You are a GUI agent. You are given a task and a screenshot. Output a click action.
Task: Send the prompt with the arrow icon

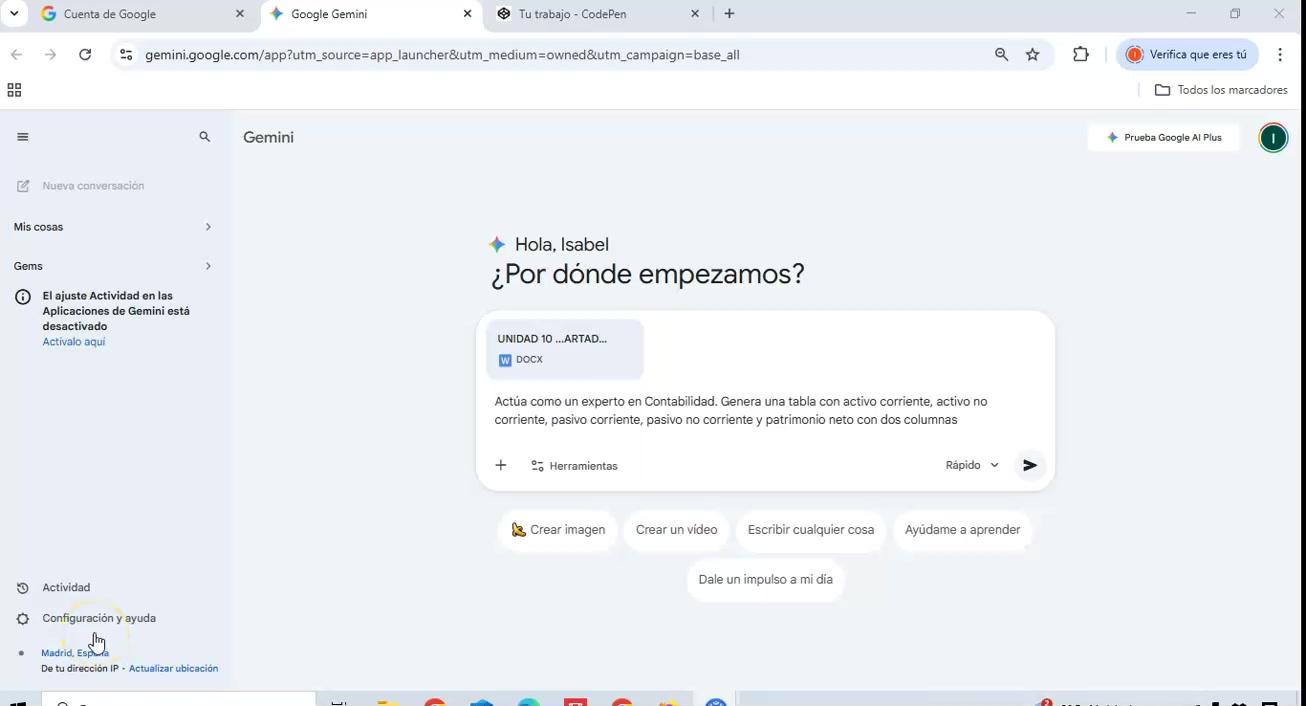click(1029, 465)
